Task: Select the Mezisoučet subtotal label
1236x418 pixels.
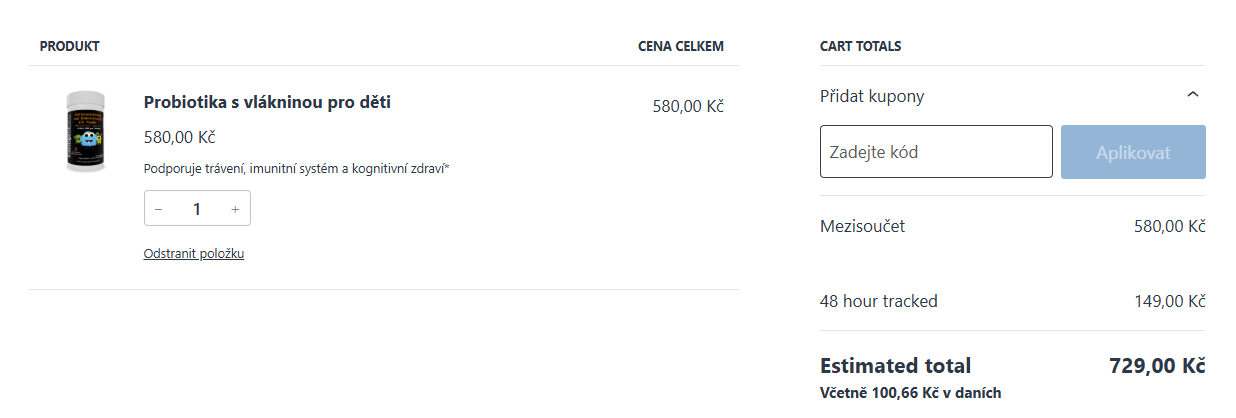Action: 862,226
